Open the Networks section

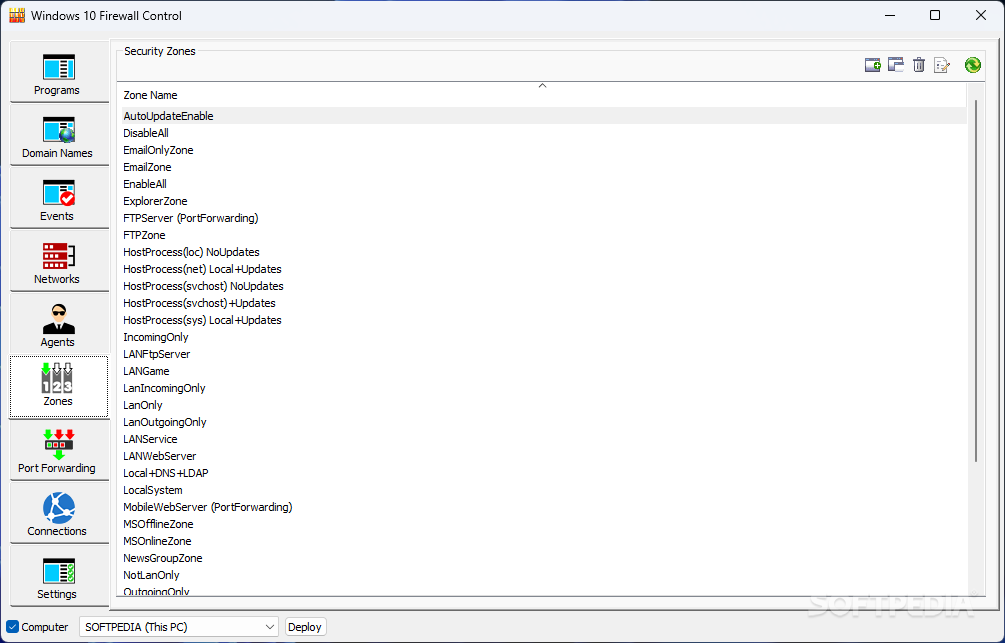[x=59, y=261]
